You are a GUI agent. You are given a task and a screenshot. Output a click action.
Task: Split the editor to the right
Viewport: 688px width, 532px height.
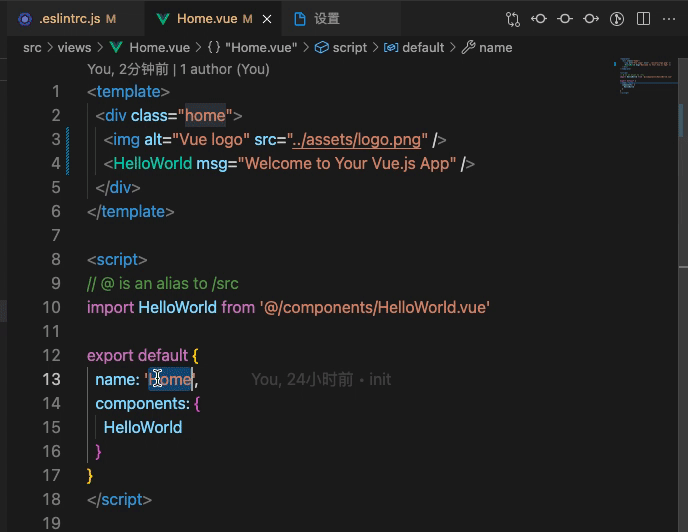tap(643, 19)
